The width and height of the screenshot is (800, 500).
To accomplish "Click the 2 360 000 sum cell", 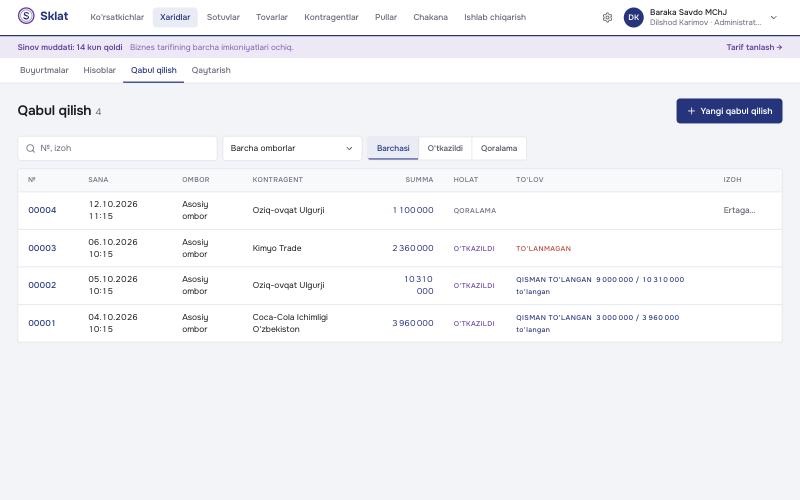I will pos(413,248).
